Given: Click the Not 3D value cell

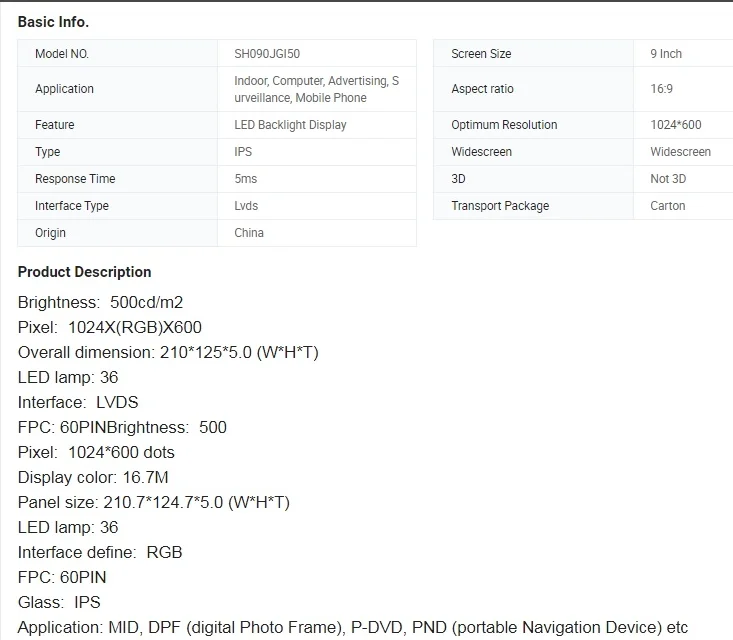Looking at the screenshot, I should [x=683, y=179].
